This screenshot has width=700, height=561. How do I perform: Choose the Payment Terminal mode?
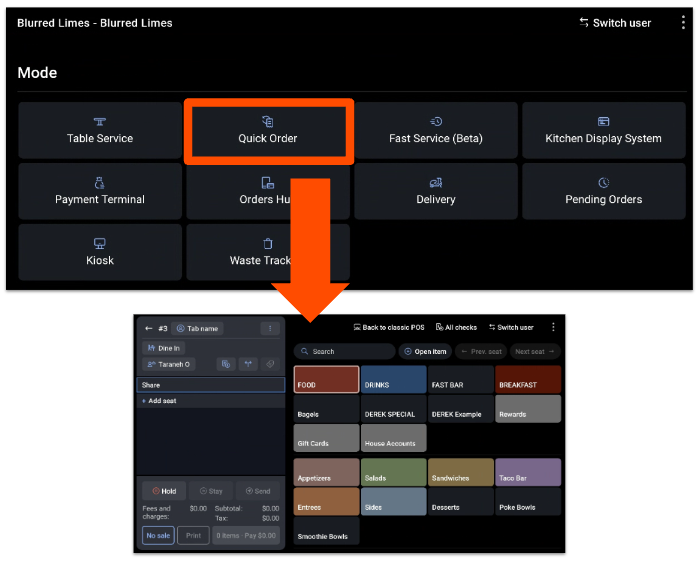point(100,191)
